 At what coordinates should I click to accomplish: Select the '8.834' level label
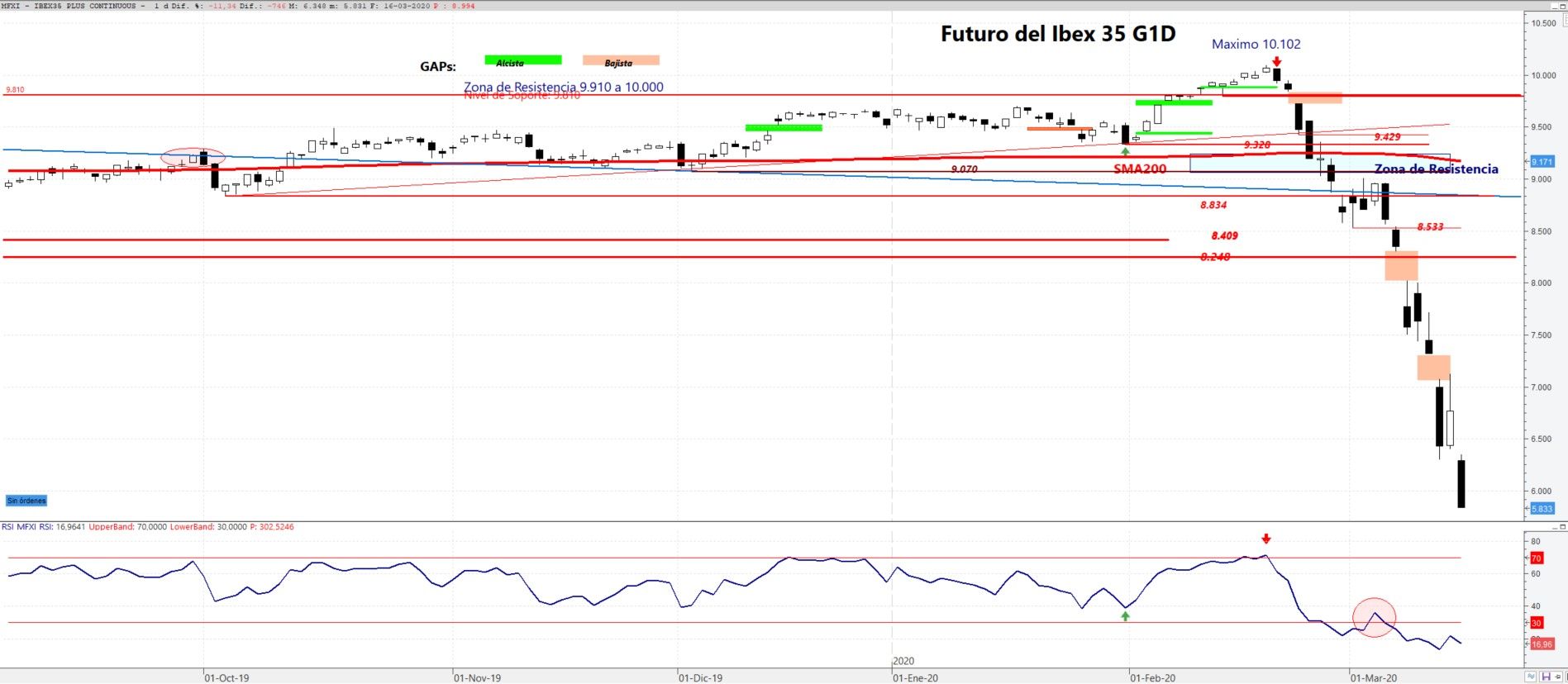click(1214, 205)
